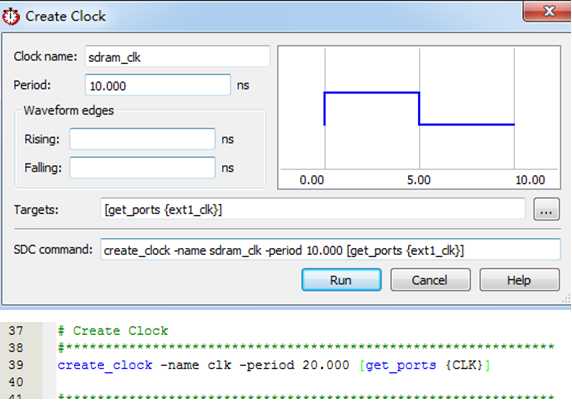
Task: Cancel the Create Clock dialog
Action: pos(430,280)
